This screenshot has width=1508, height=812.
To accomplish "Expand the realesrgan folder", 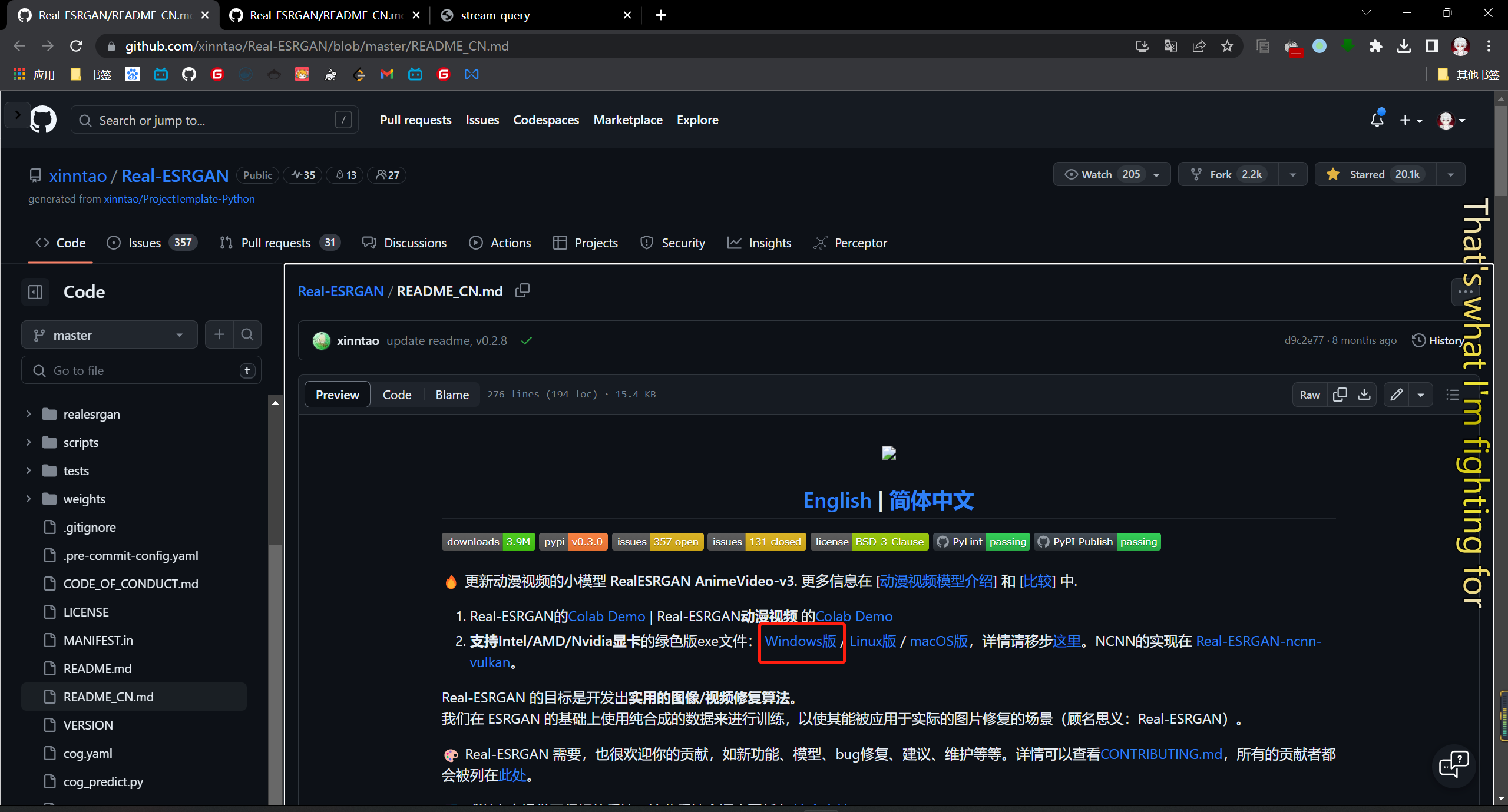I will 28,414.
